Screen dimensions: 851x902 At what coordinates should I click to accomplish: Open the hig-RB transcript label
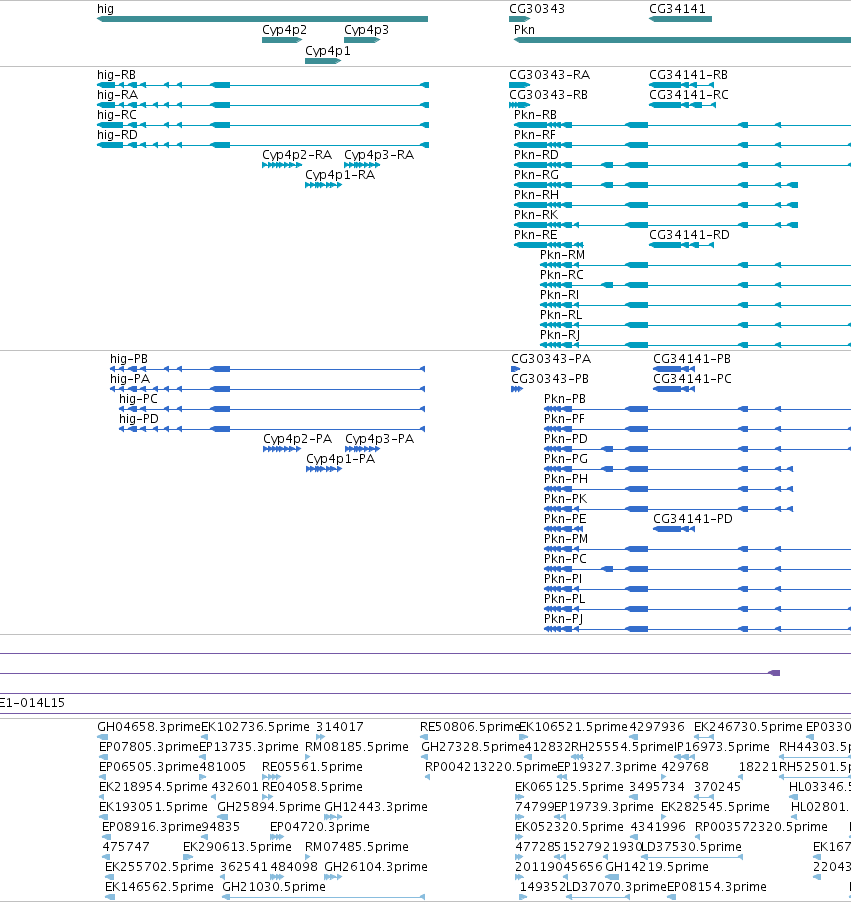[x=116, y=75]
